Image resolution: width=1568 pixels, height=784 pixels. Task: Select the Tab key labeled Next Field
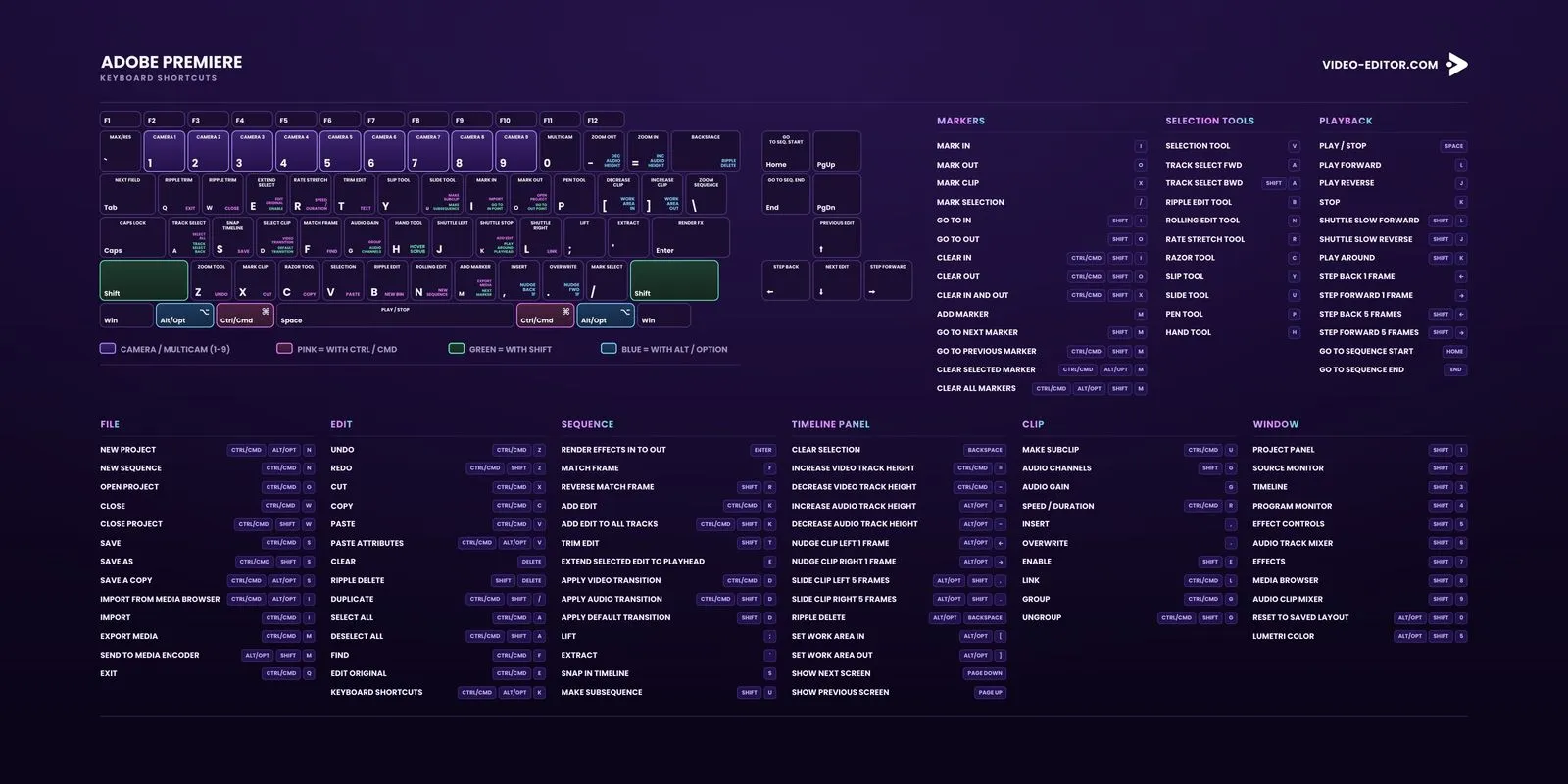point(127,194)
